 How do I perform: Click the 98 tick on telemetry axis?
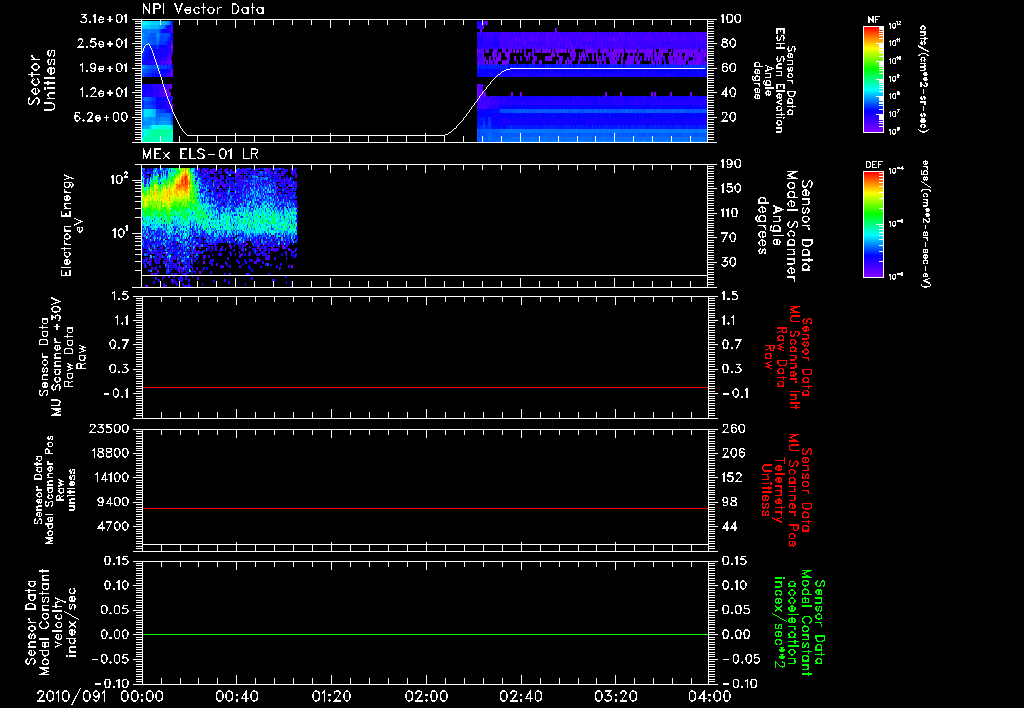point(729,502)
